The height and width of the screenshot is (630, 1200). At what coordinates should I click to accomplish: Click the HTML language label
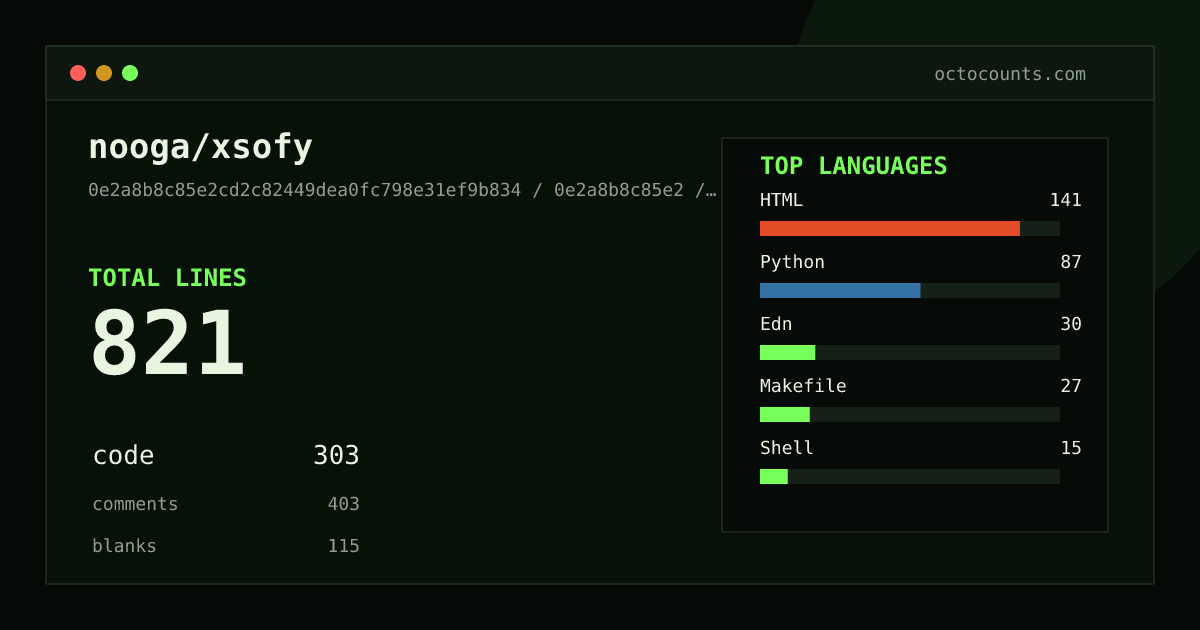(x=781, y=200)
